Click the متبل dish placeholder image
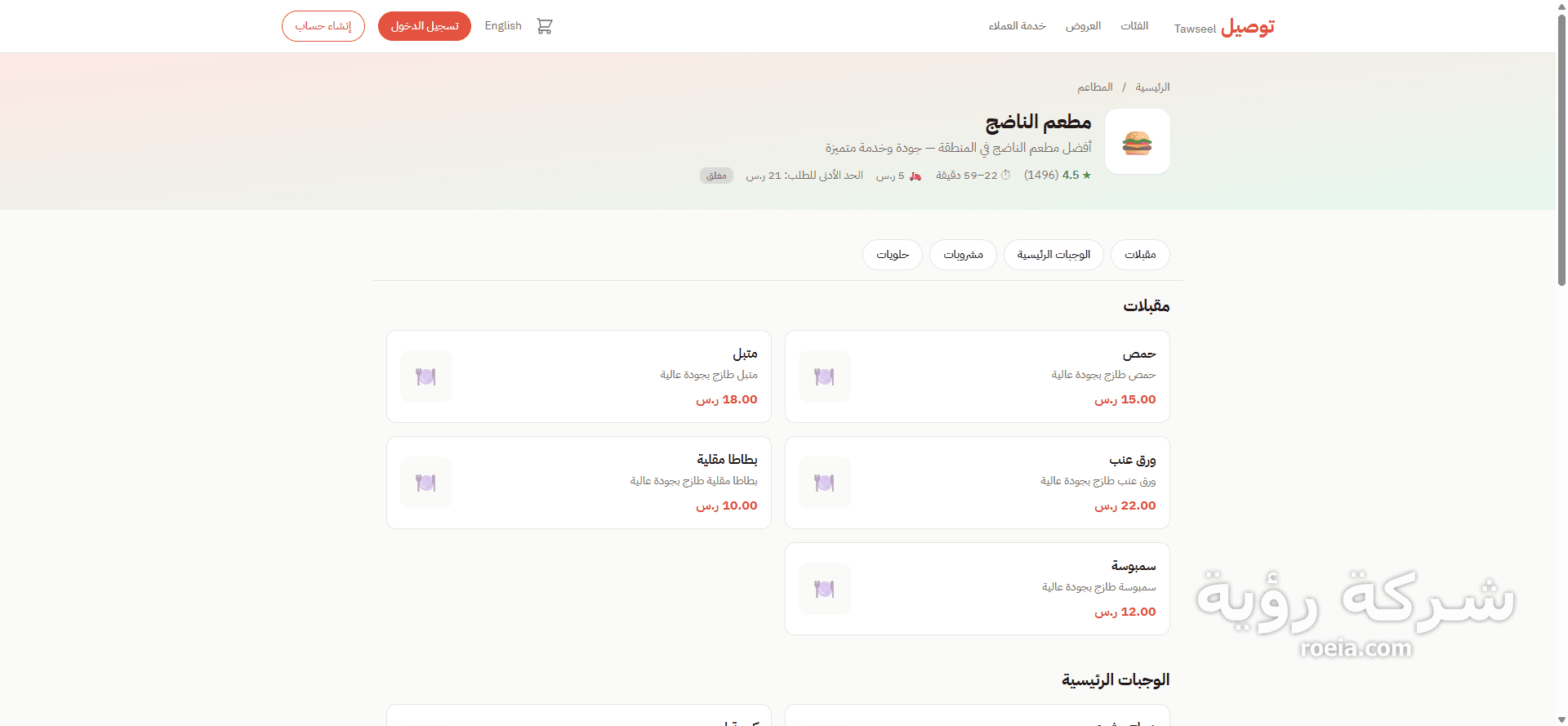1568x726 pixels. 425,376
